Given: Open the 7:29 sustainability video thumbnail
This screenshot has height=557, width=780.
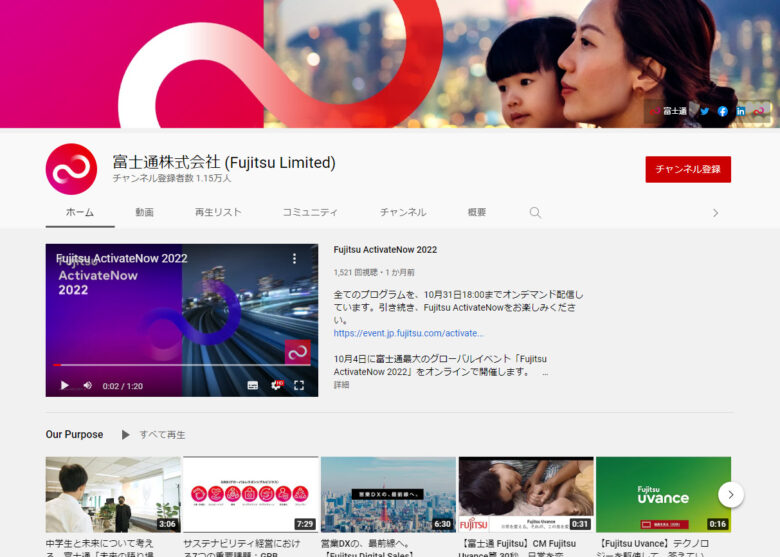Looking at the screenshot, I should [251, 495].
